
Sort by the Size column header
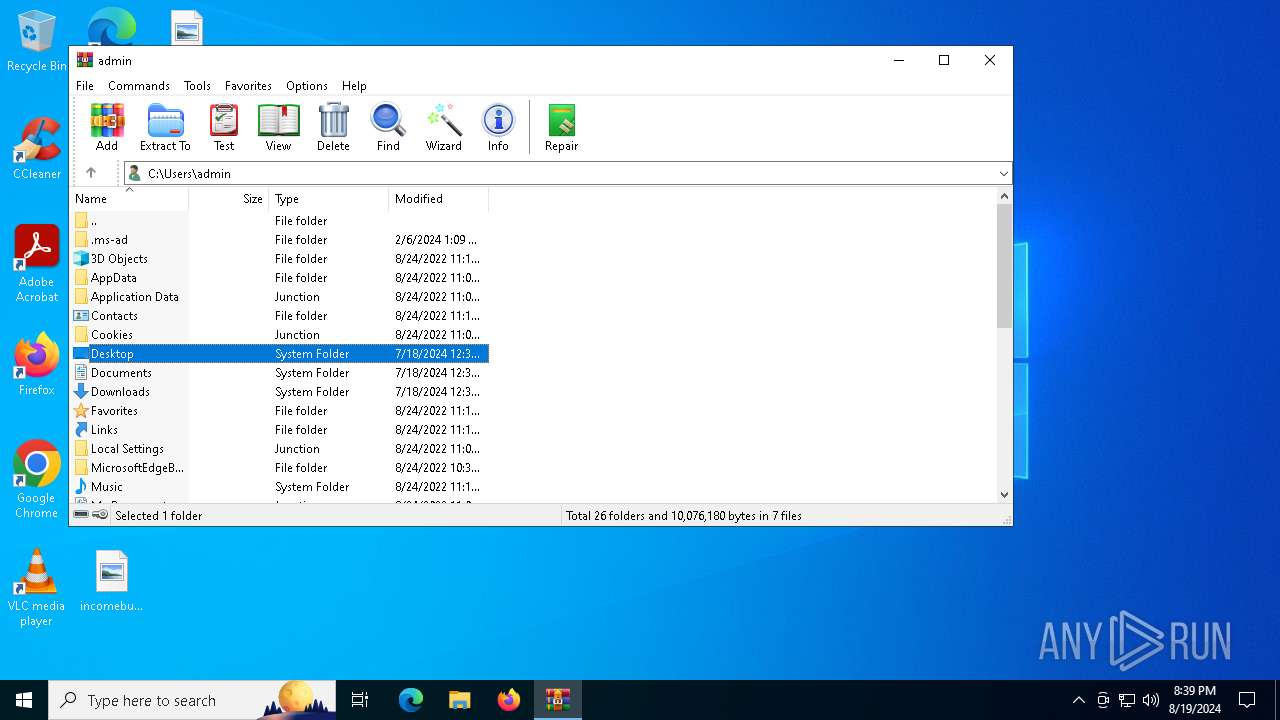pyautogui.click(x=229, y=199)
